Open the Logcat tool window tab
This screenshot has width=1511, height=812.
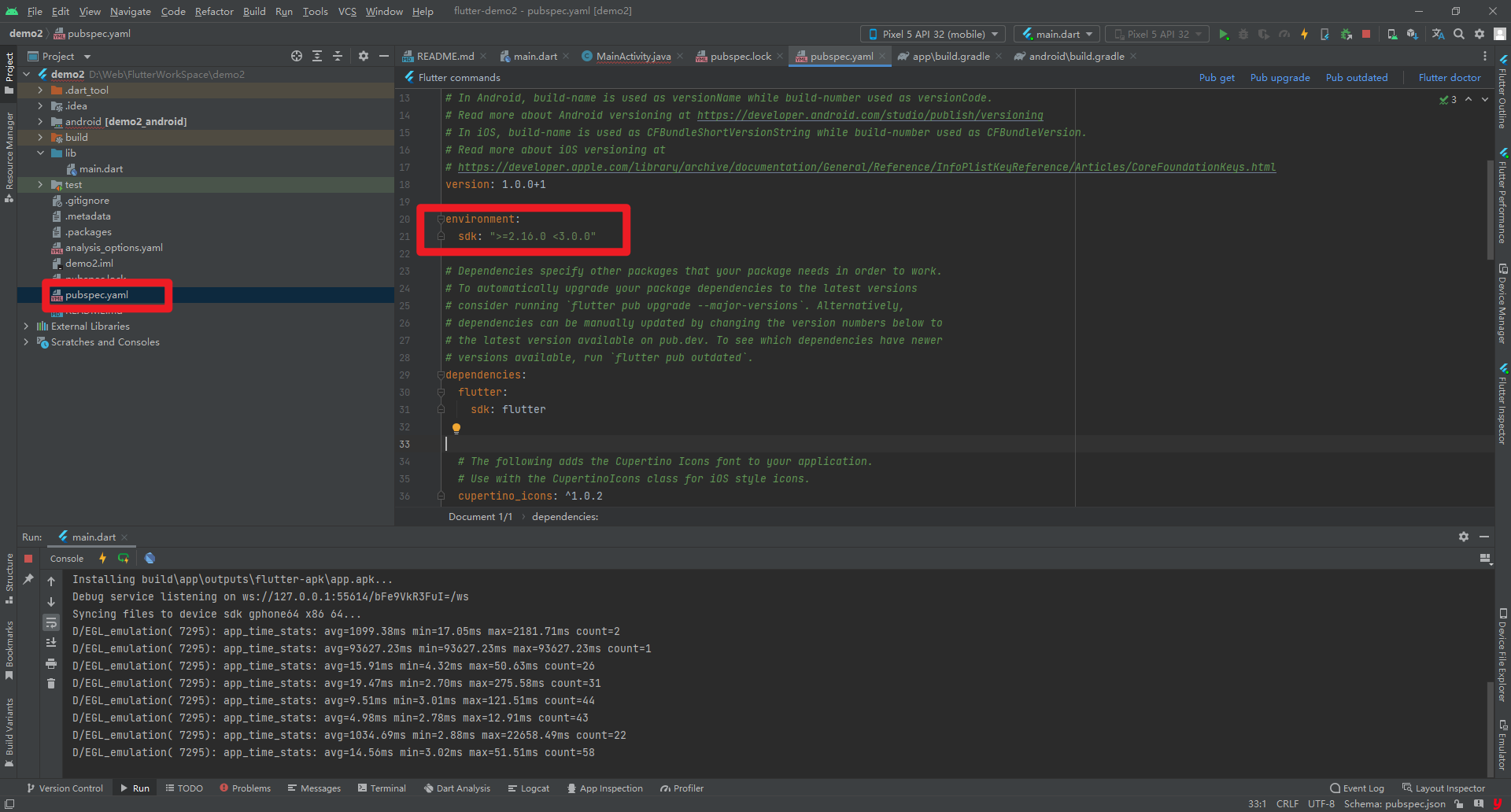[528, 788]
